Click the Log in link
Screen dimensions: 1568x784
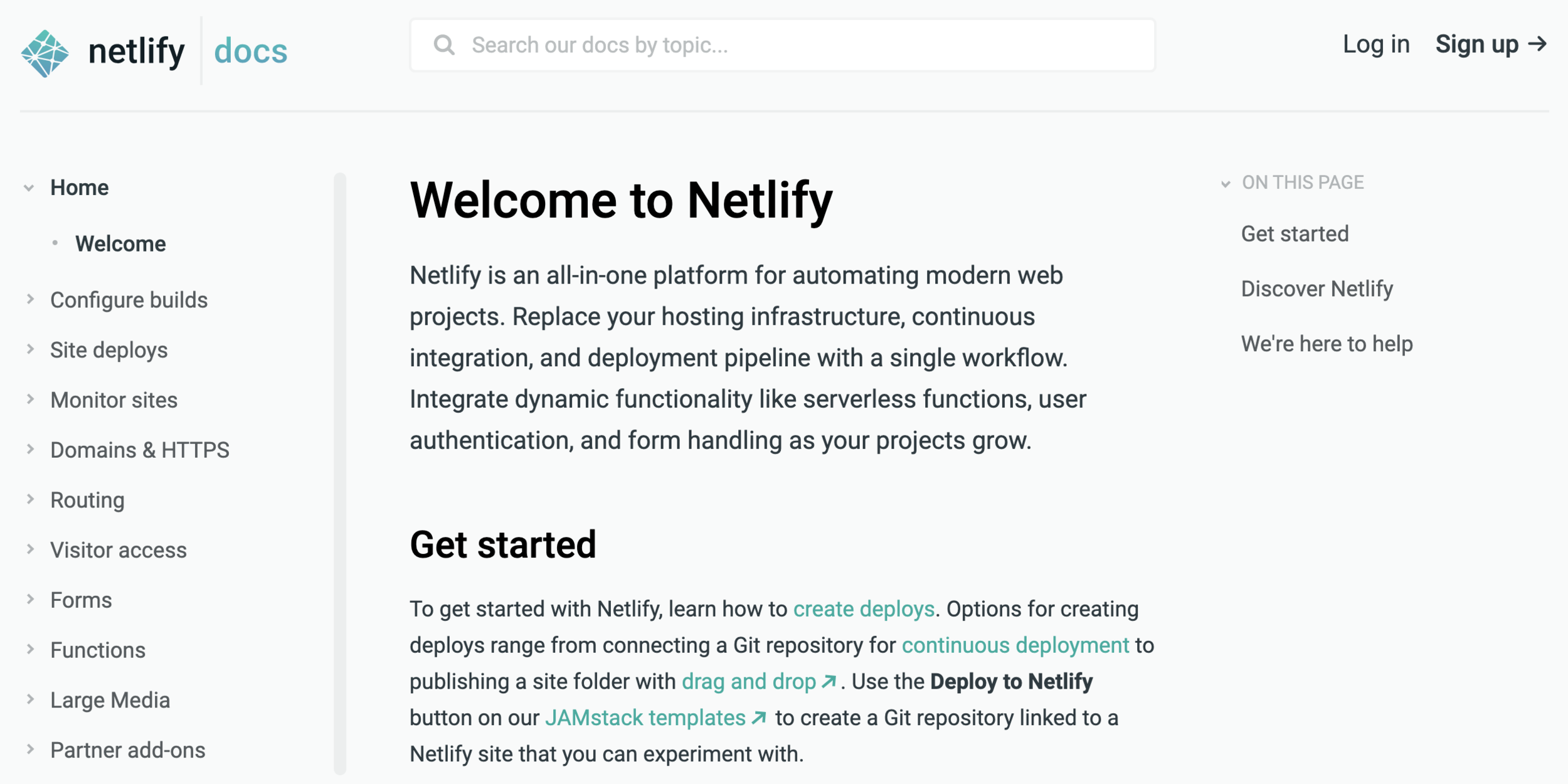pos(1375,44)
